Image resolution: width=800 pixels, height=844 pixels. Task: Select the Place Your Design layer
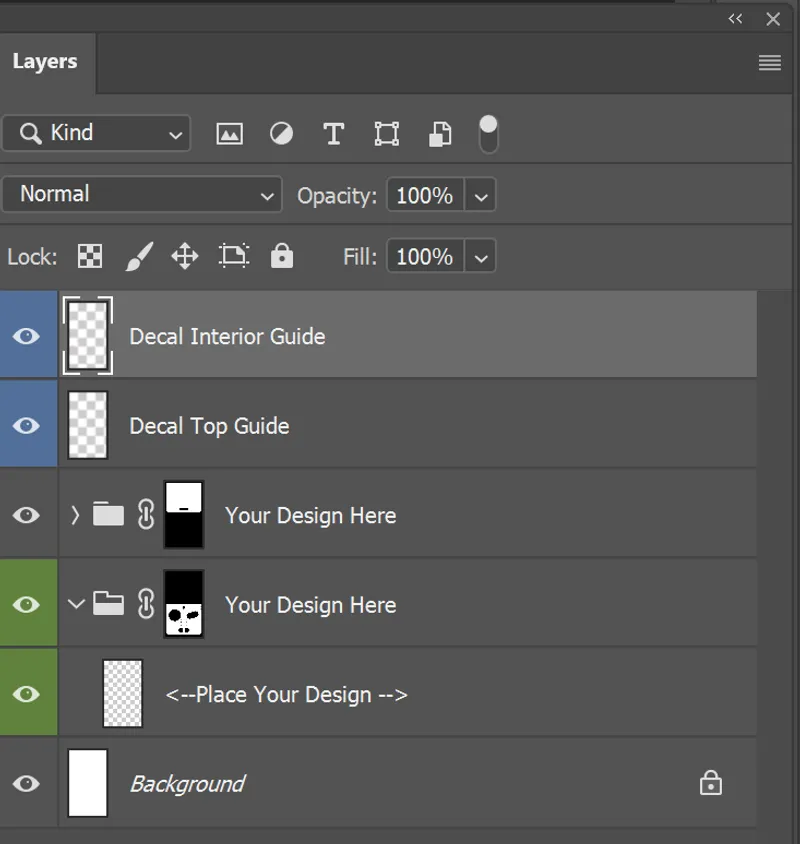[x=286, y=695]
